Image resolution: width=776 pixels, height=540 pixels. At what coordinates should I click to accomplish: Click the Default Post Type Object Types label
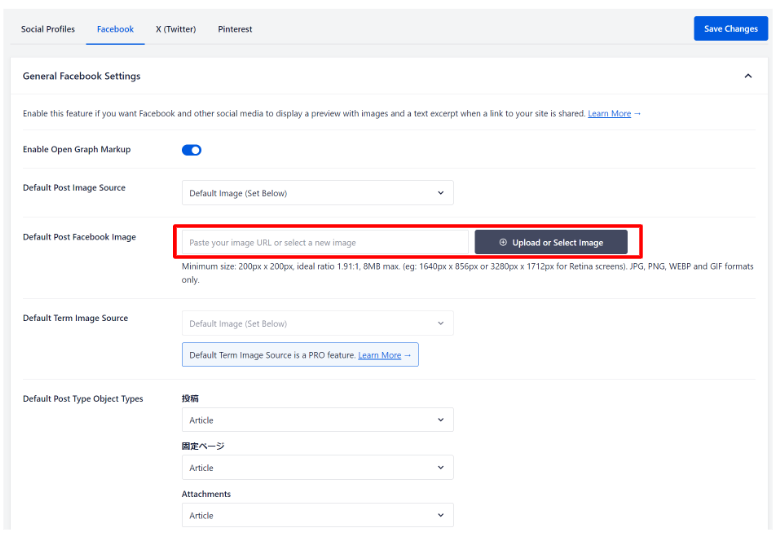click(83, 399)
